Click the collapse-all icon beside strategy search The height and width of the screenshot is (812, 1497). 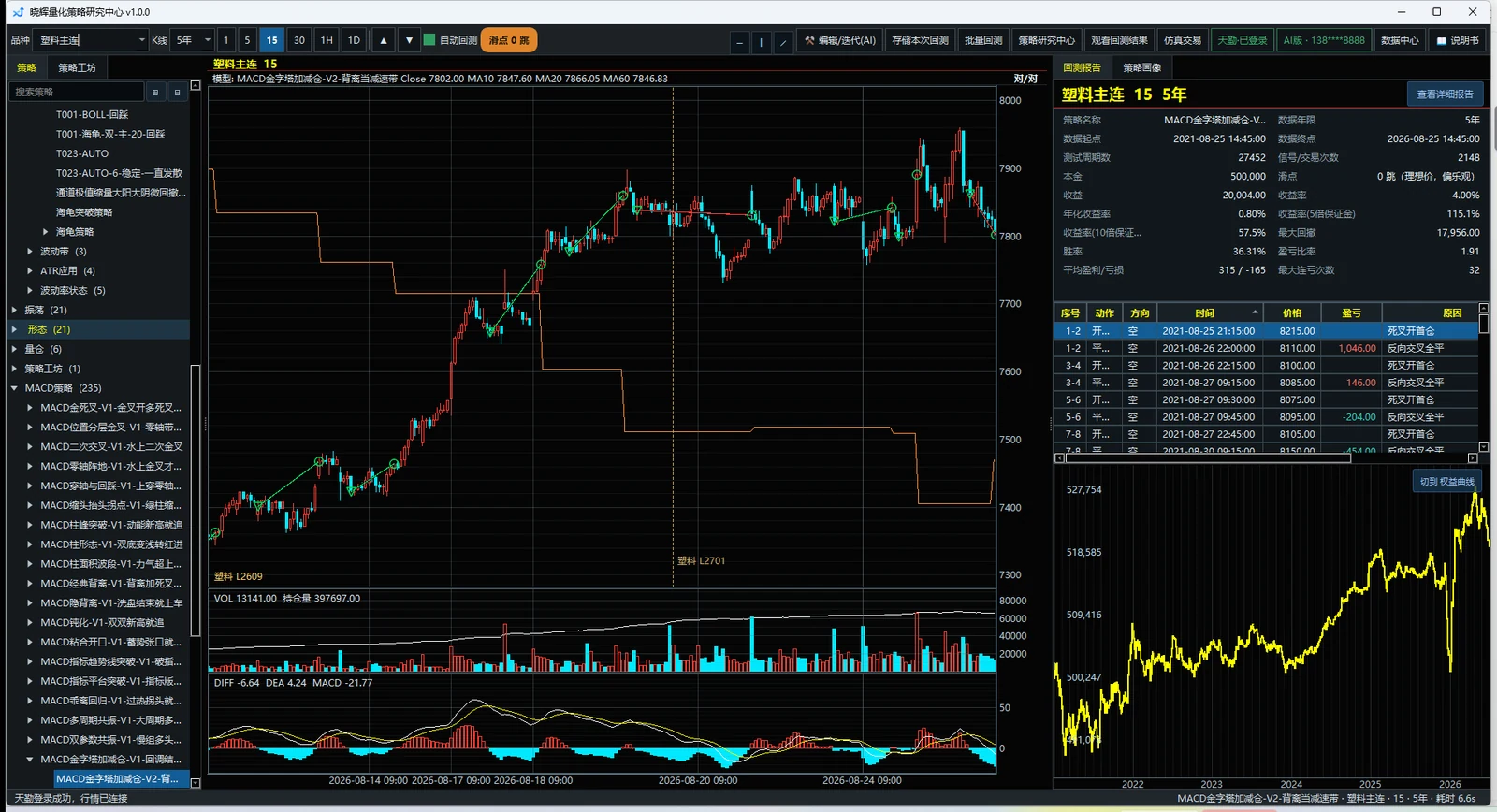tap(177, 92)
